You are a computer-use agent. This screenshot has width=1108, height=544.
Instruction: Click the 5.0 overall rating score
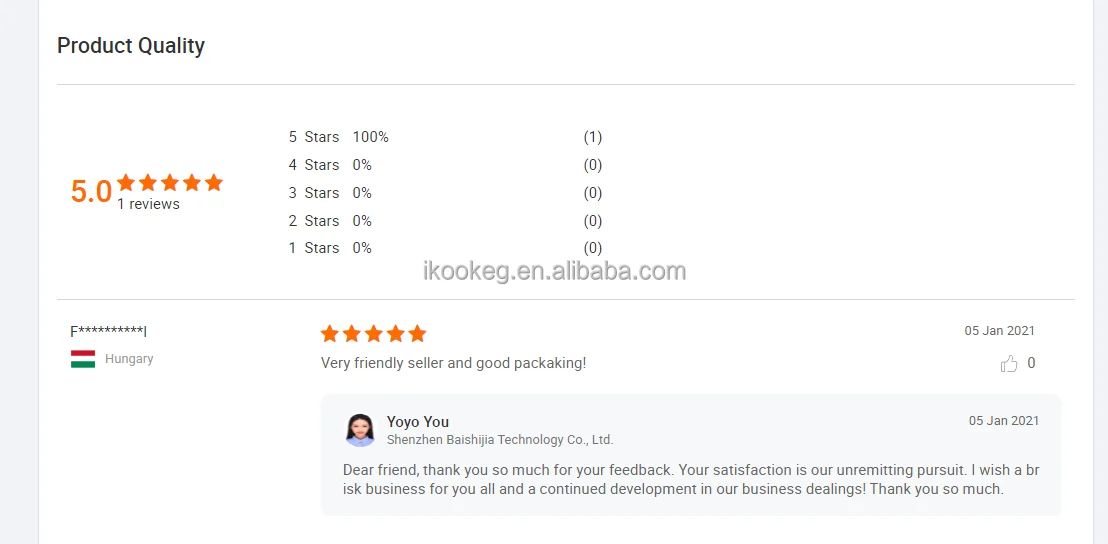(x=91, y=191)
